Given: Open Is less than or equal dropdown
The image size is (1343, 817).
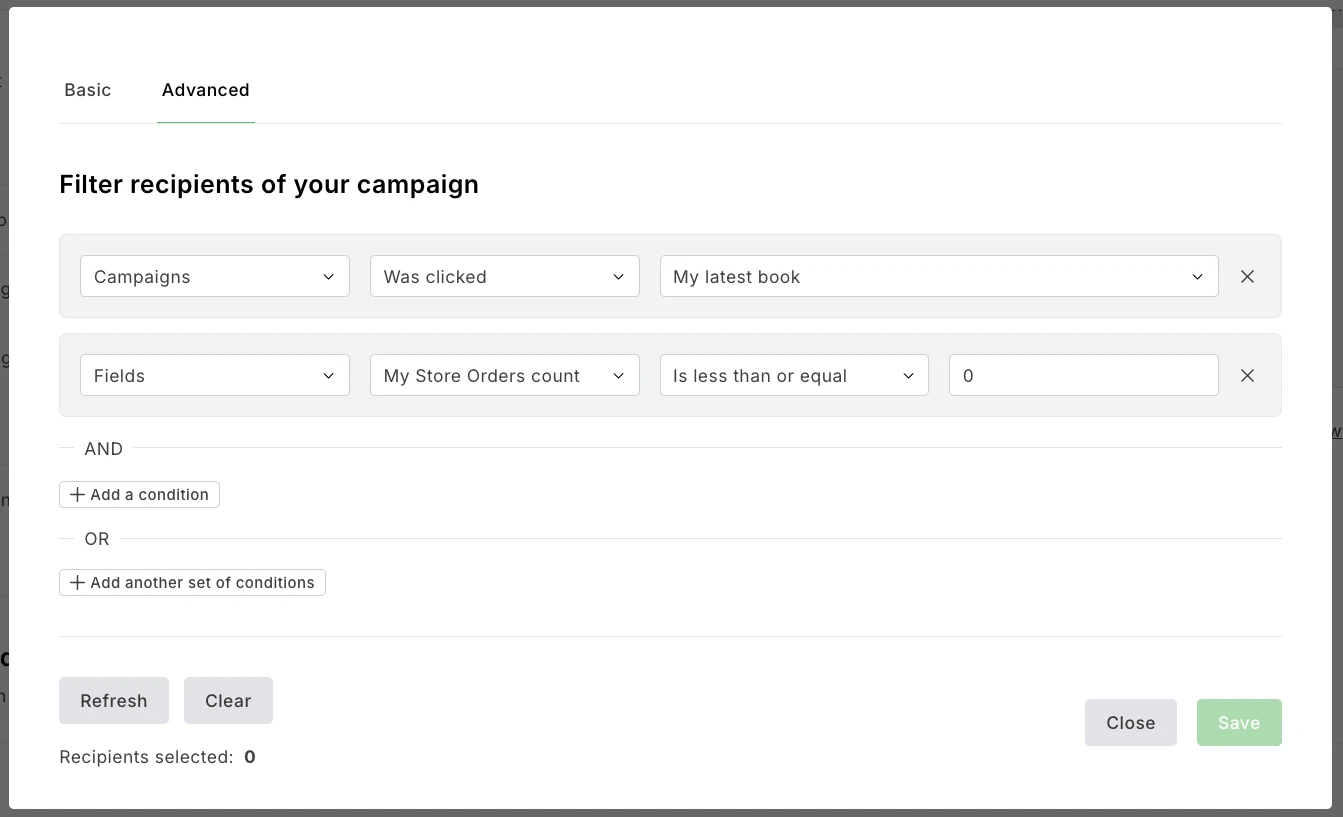Looking at the screenshot, I should [793, 376].
